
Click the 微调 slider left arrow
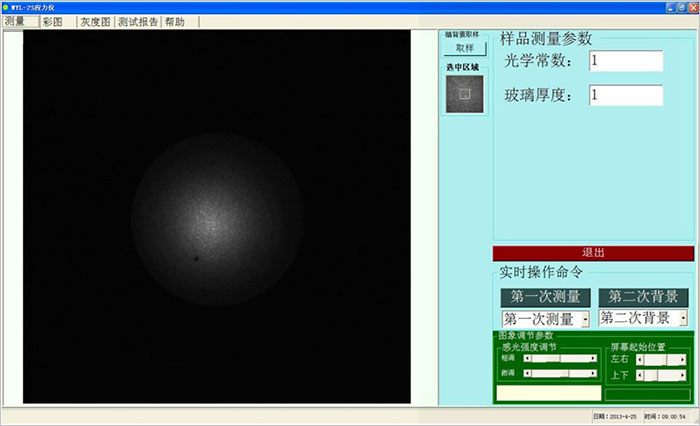pos(527,373)
